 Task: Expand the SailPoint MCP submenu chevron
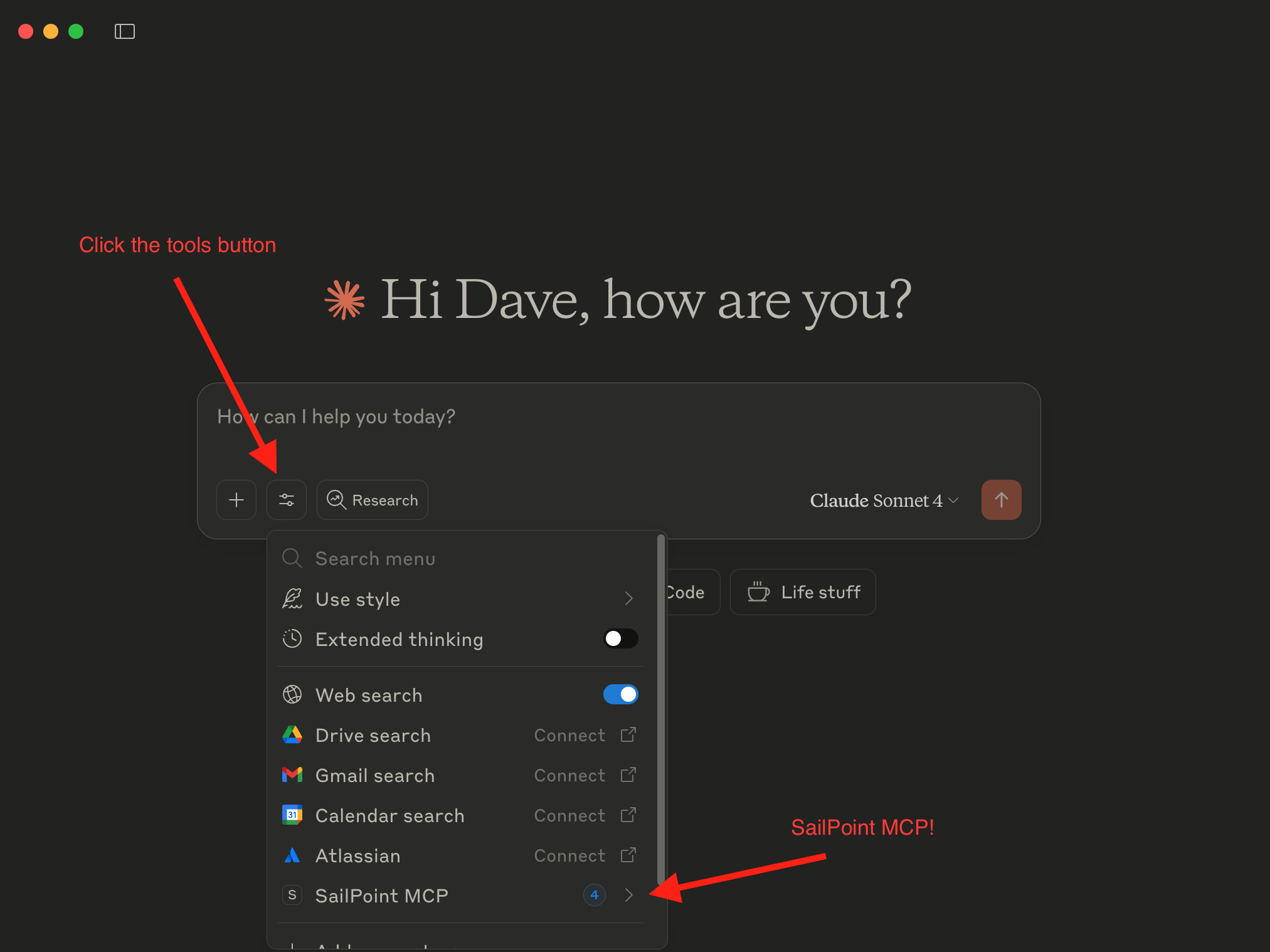pyautogui.click(x=629, y=895)
